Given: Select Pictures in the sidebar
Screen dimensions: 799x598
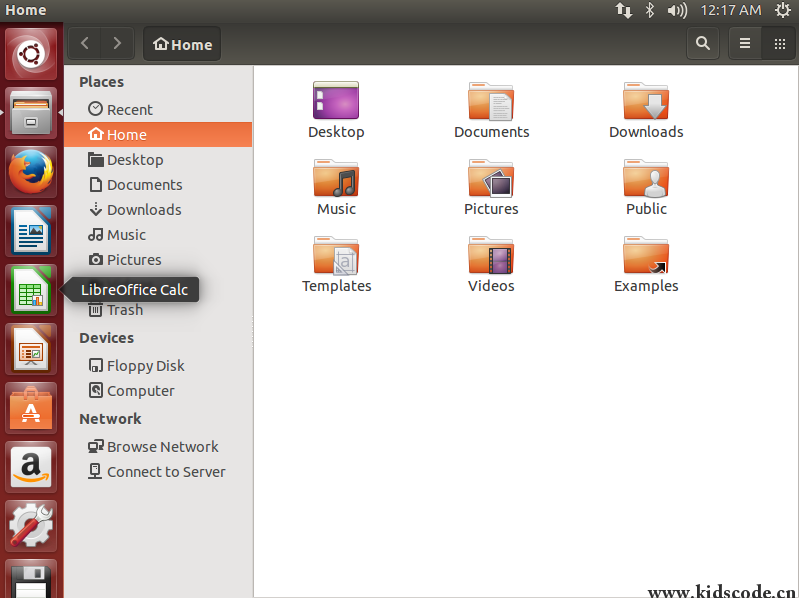Looking at the screenshot, I should (158, 259).
